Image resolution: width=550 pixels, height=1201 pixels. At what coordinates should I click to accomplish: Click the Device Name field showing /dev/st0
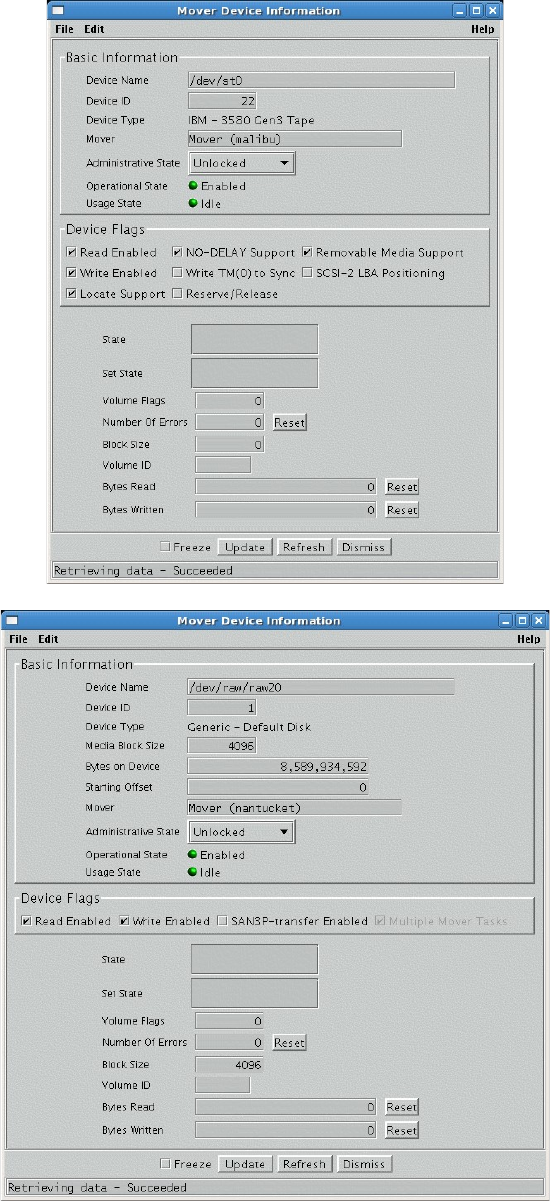(321, 80)
